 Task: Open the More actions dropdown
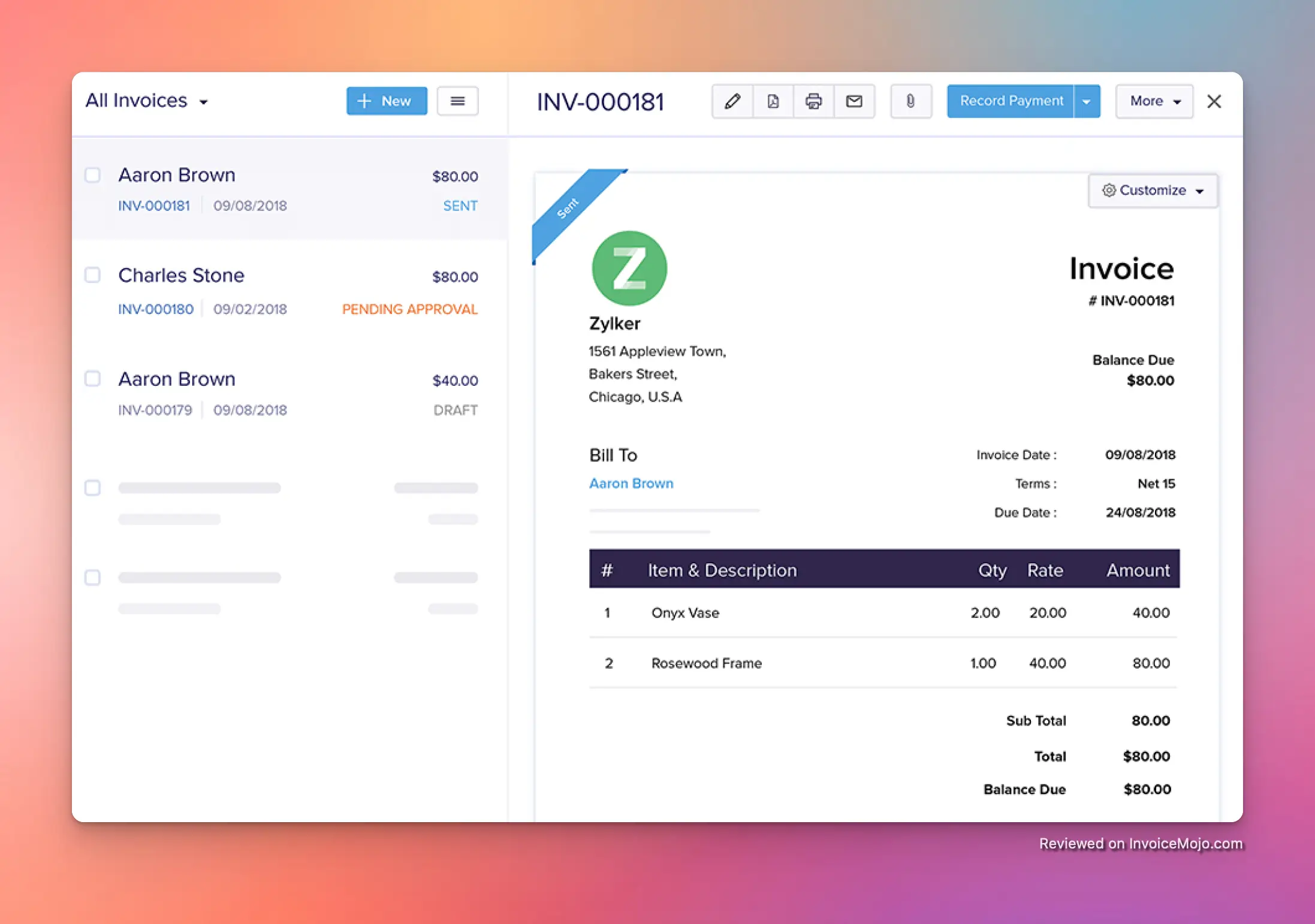(x=1154, y=101)
